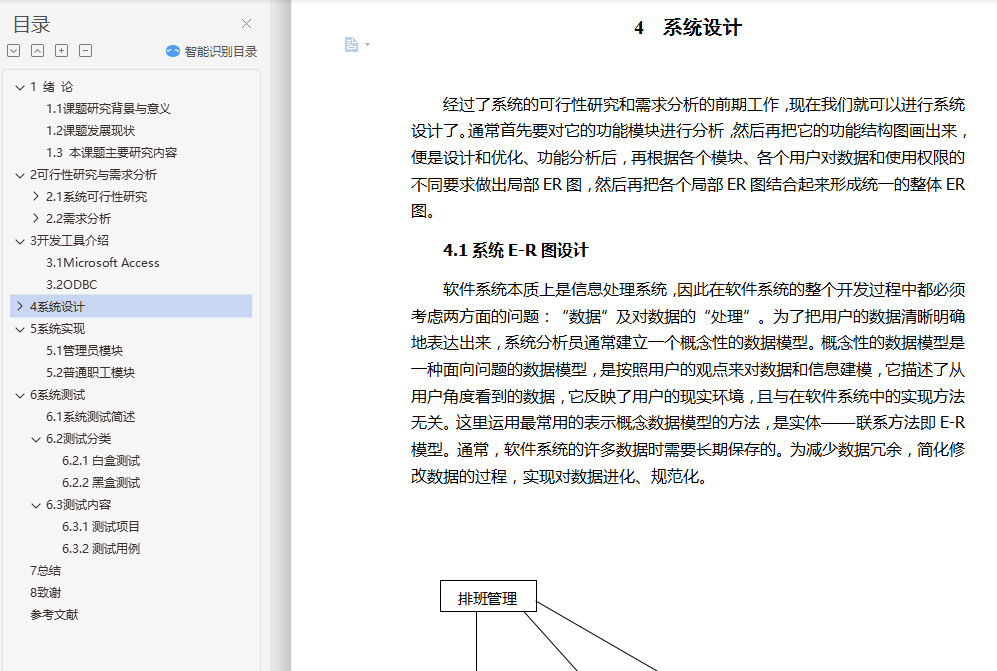Collapse the 2可行性研究与需求分析 section
Viewport: 997px width, 671px height.
click(20, 175)
